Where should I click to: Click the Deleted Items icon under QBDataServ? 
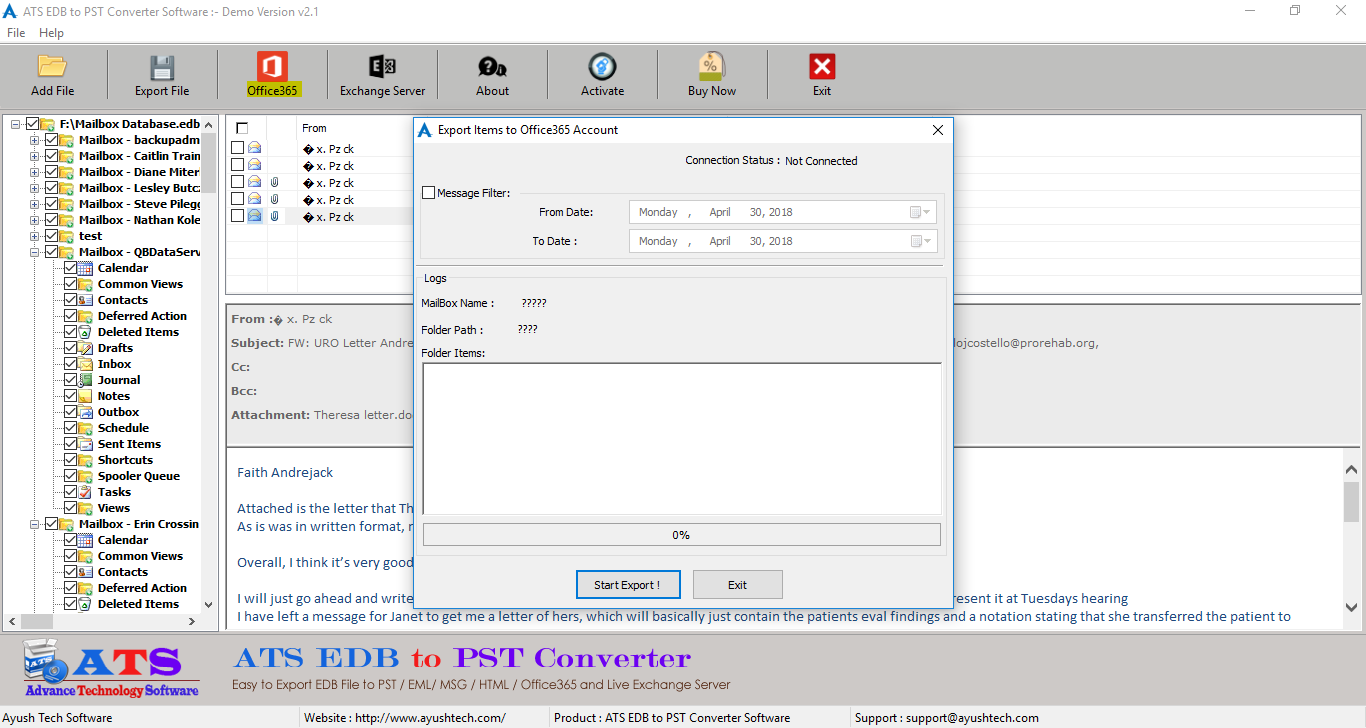point(86,332)
